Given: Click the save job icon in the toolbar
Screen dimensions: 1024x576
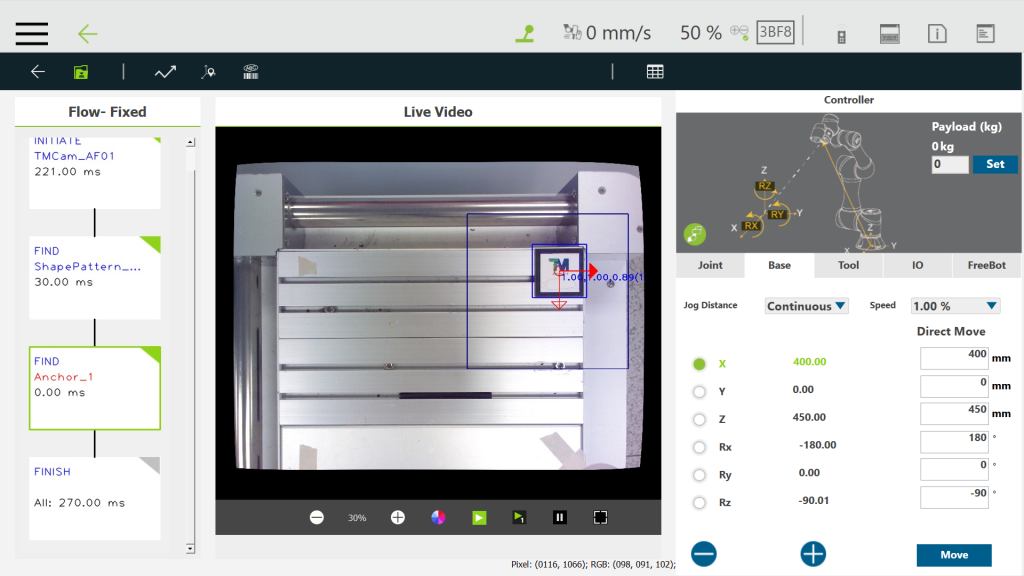Looking at the screenshot, I should [x=80, y=72].
